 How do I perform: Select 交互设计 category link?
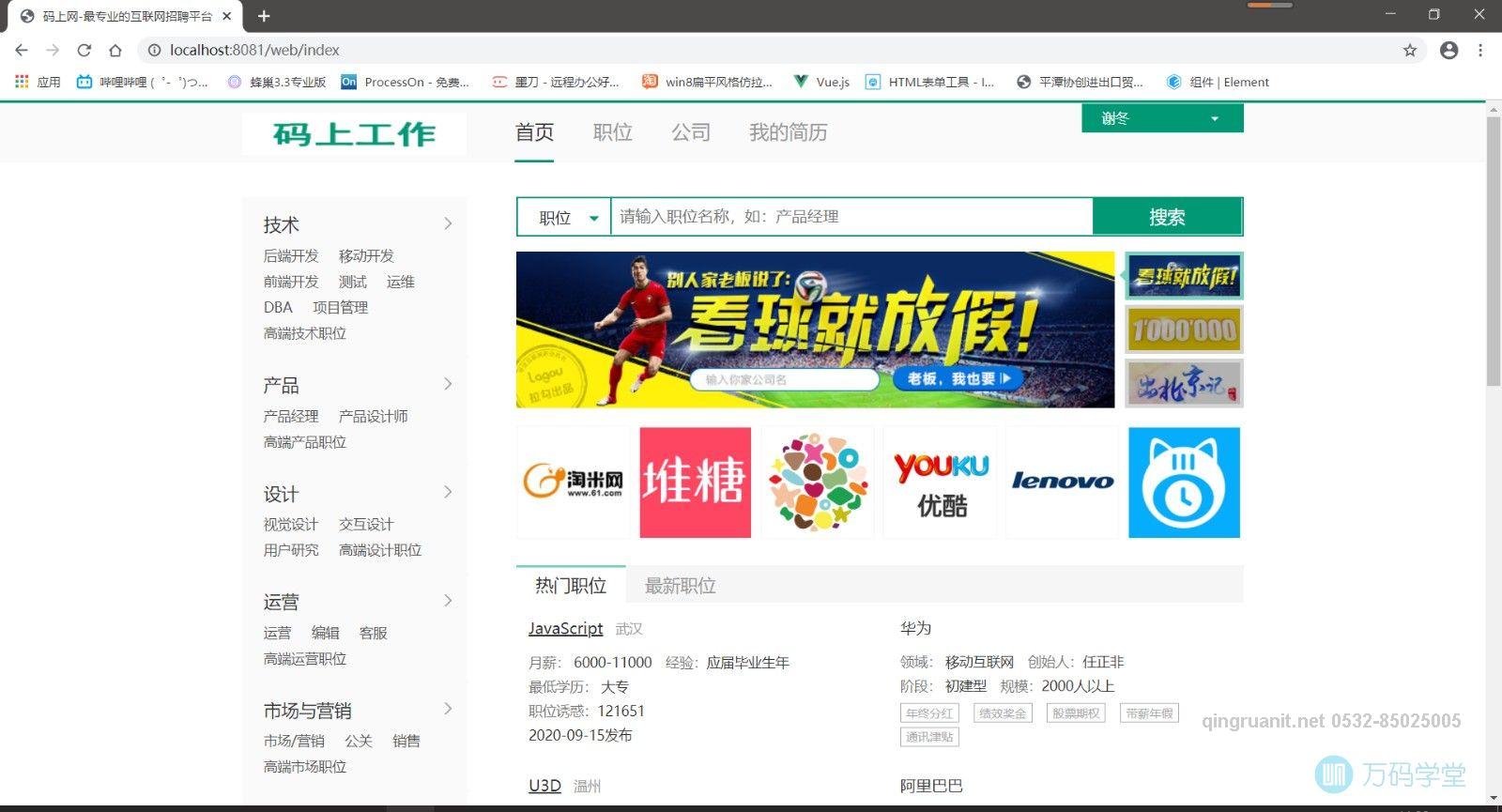coord(366,524)
